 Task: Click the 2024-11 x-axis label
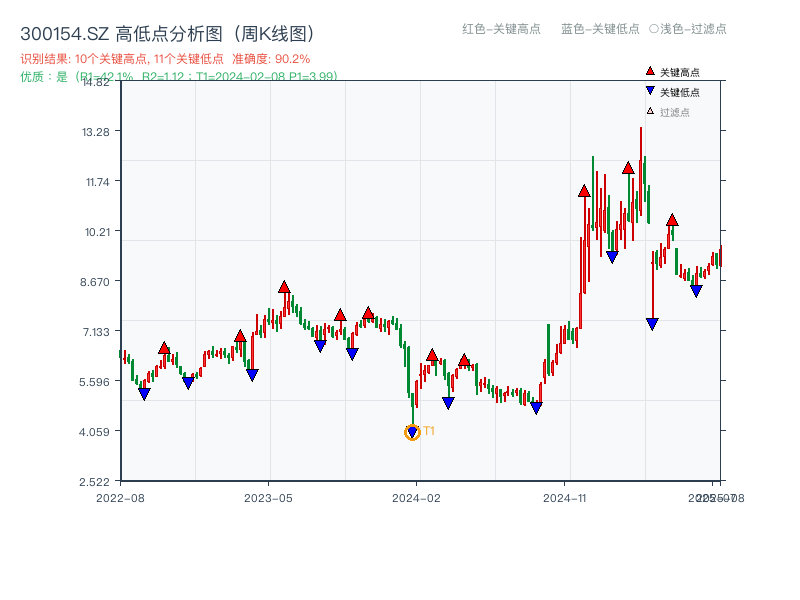click(x=565, y=498)
